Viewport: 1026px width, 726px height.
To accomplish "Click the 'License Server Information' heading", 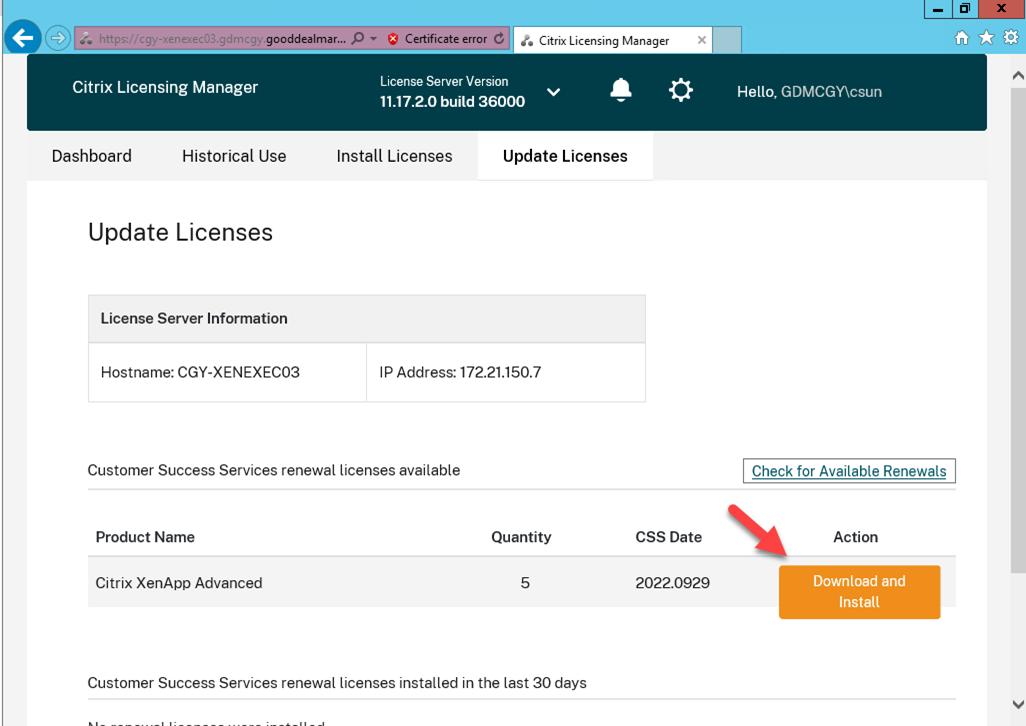I will [x=194, y=319].
